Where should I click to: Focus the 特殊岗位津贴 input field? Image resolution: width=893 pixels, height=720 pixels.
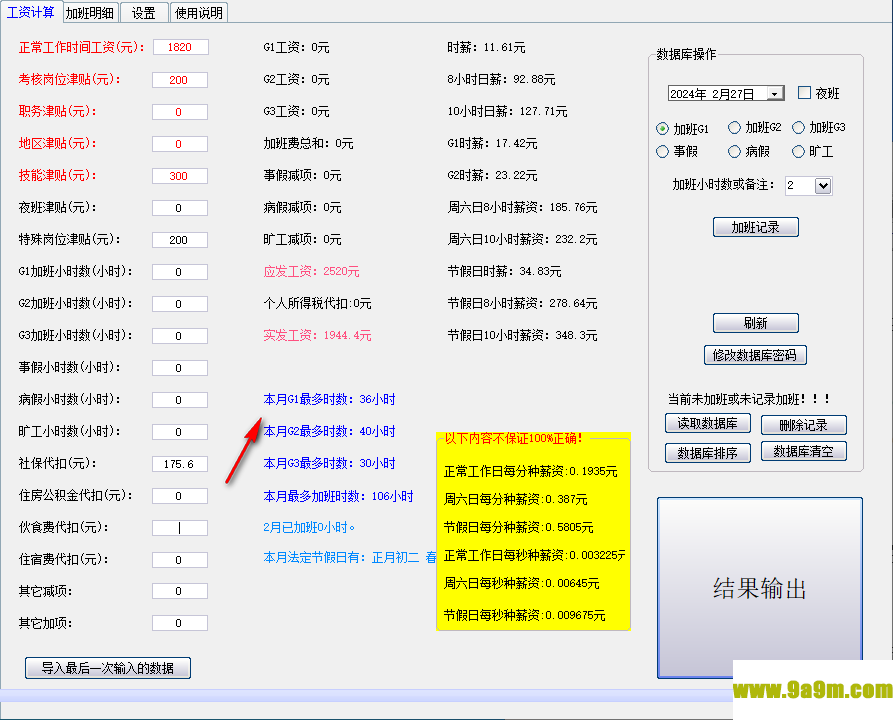click(x=179, y=240)
